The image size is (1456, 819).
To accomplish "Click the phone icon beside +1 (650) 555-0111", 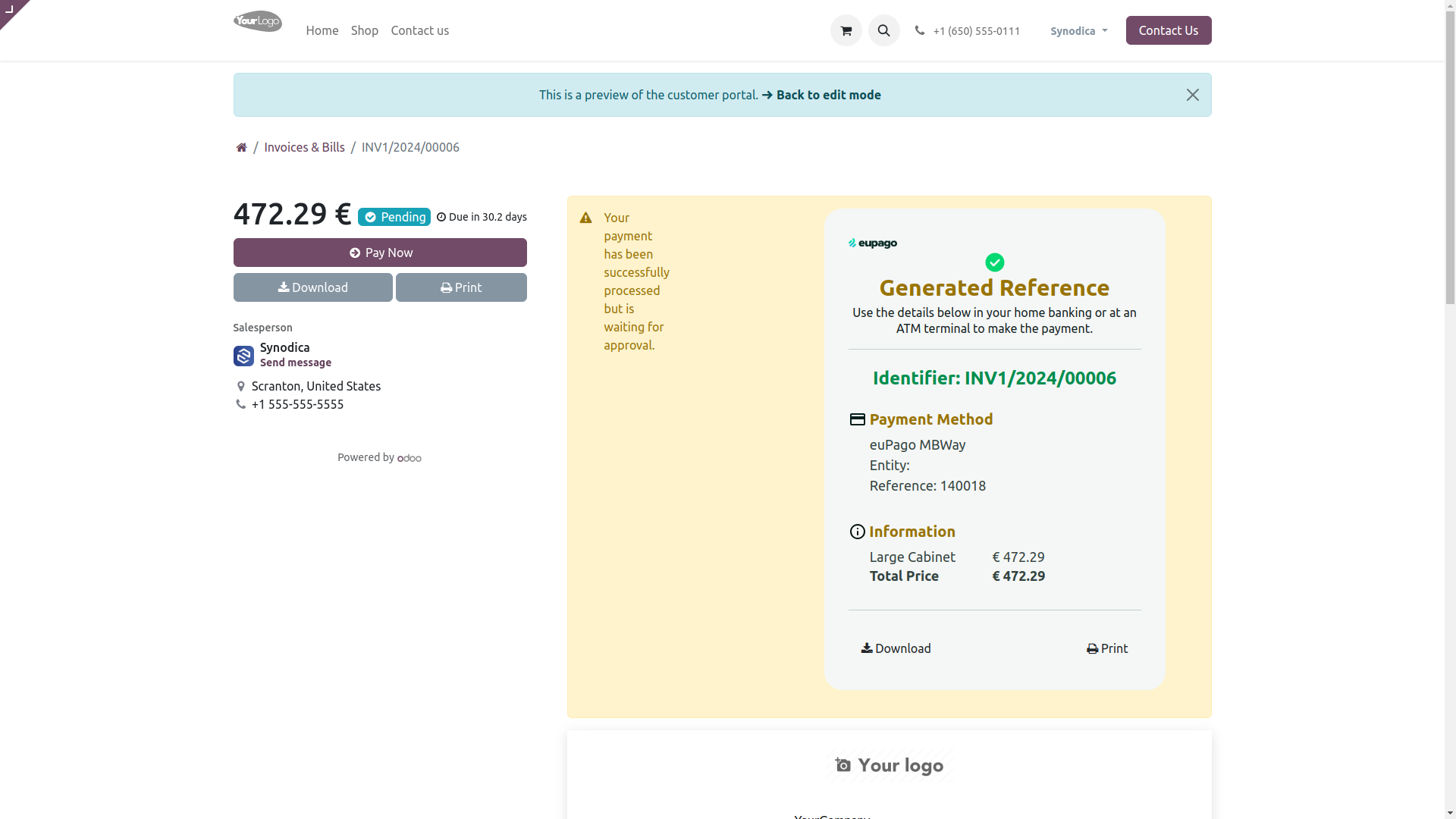I will pyautogui.click(x=919, y=30).
